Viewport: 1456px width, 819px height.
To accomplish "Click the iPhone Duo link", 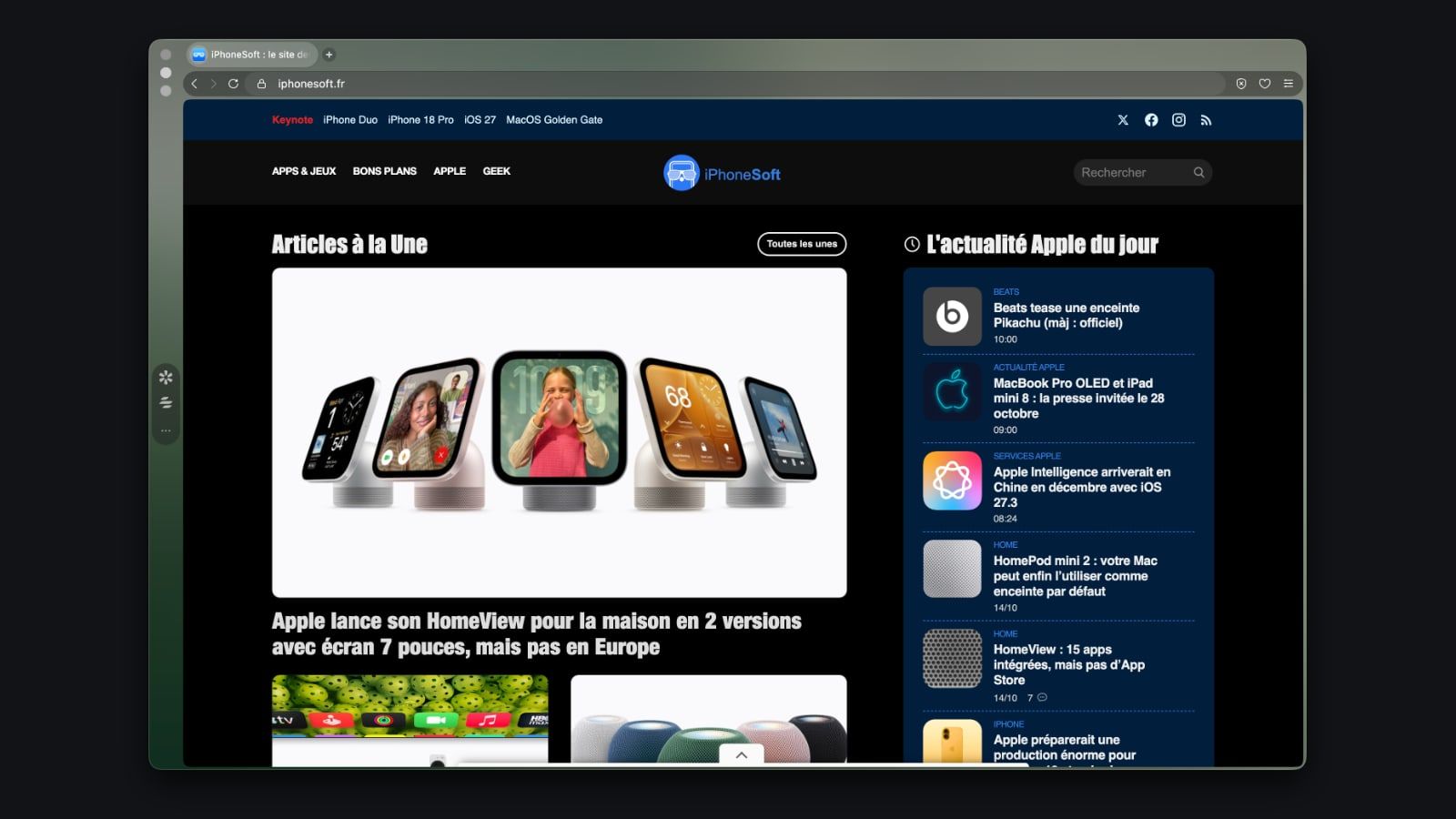I will [x=350, y=120].
